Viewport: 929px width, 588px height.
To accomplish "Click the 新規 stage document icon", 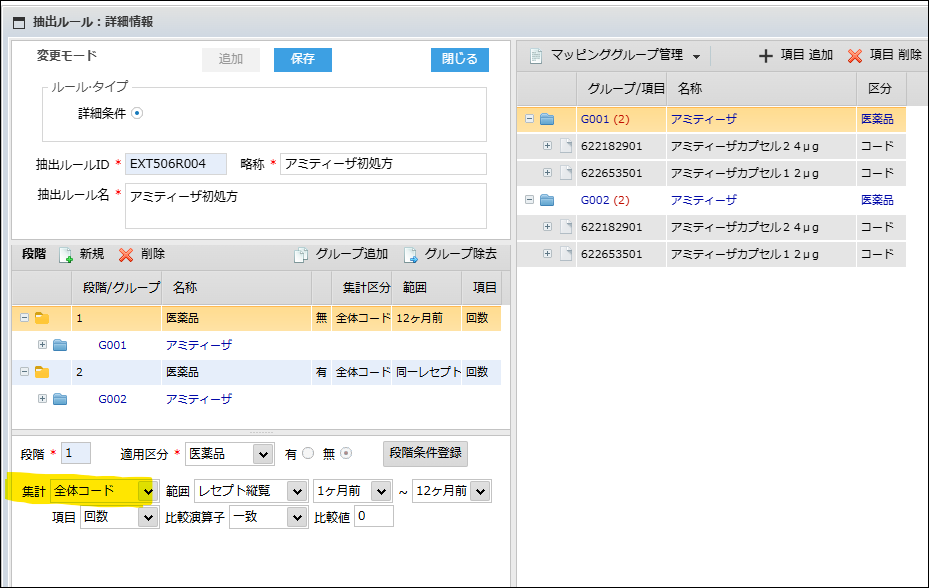I will coord(66,255).
